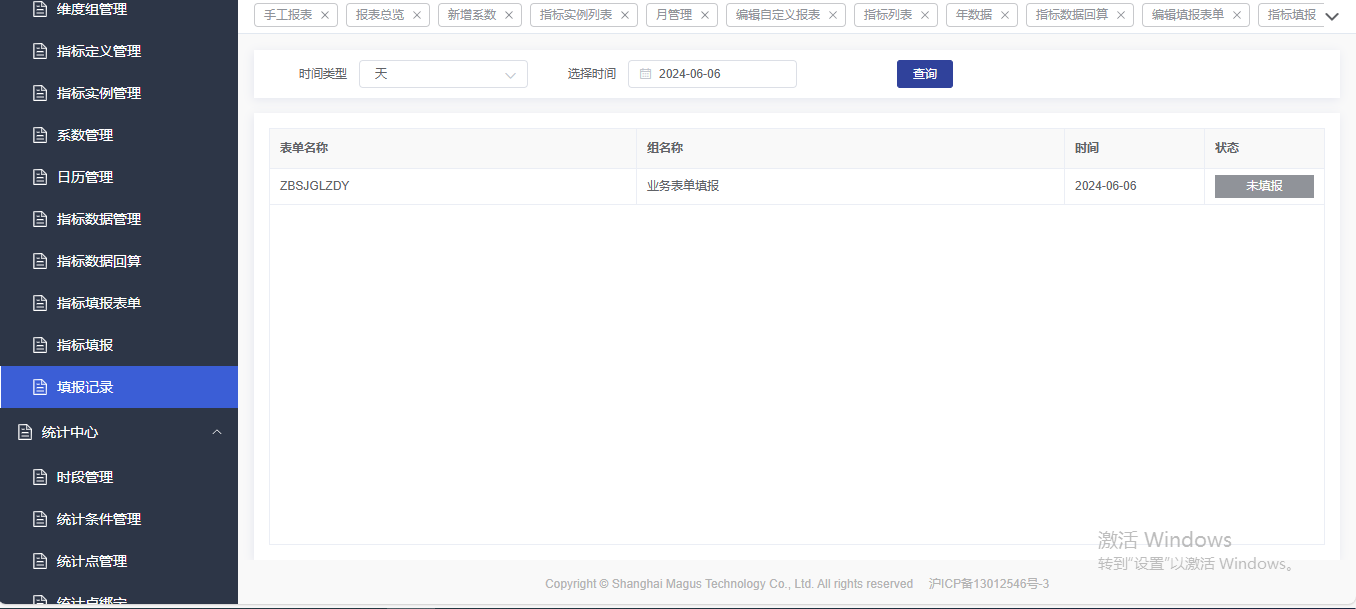Viewport: 1356px width, 609px height.
Task: Click the 未填报 status button
Action: click(x=1264, y=186)
